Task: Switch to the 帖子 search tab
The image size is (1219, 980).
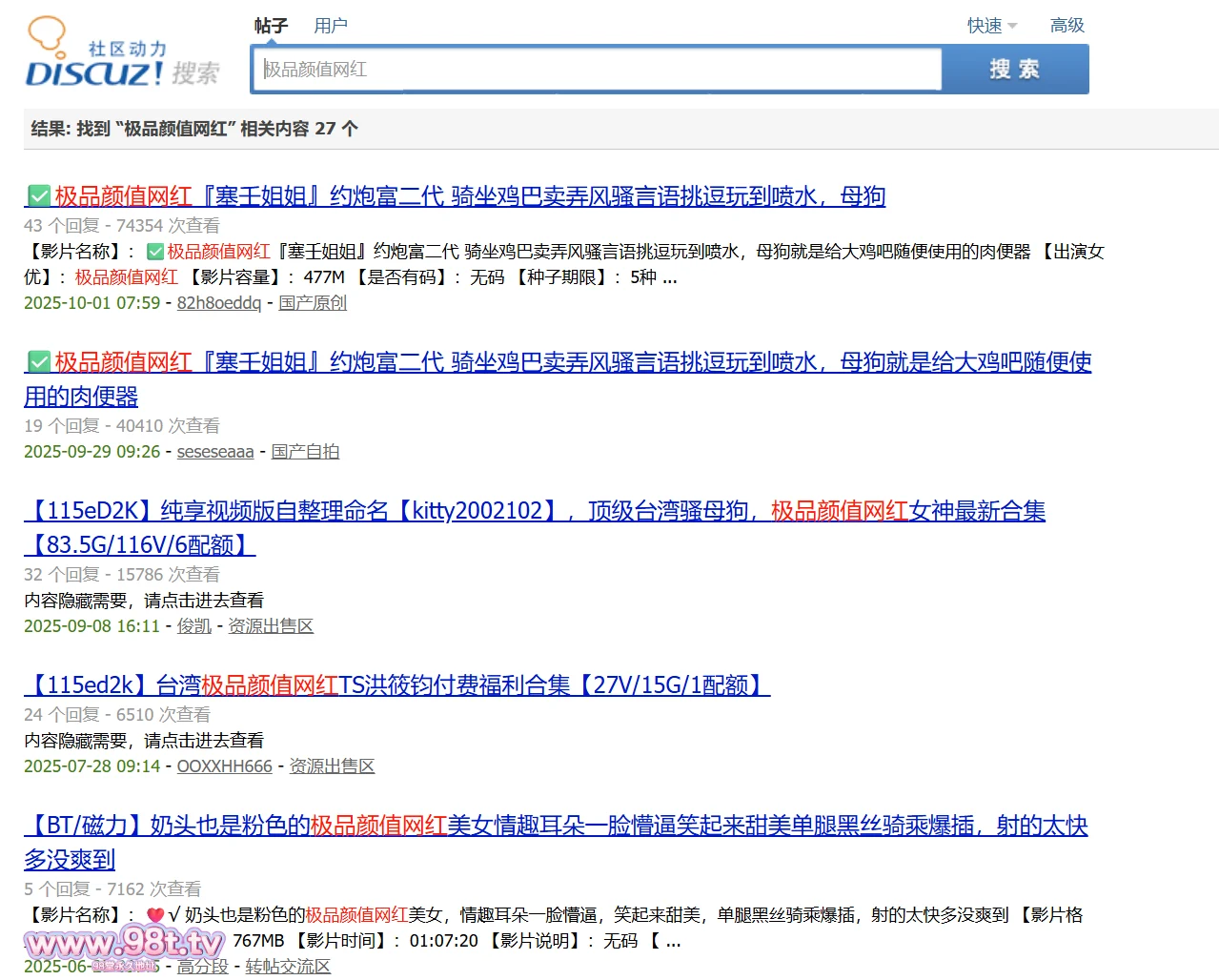Action: click(271, 26)
